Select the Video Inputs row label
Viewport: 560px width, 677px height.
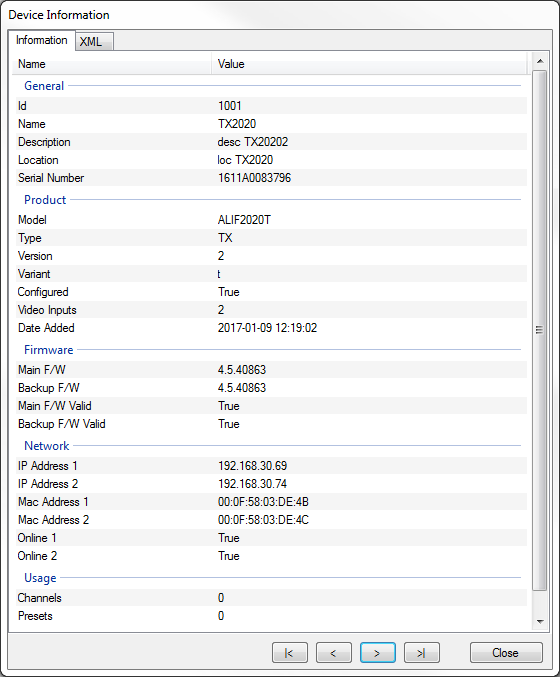pos(47,310)
